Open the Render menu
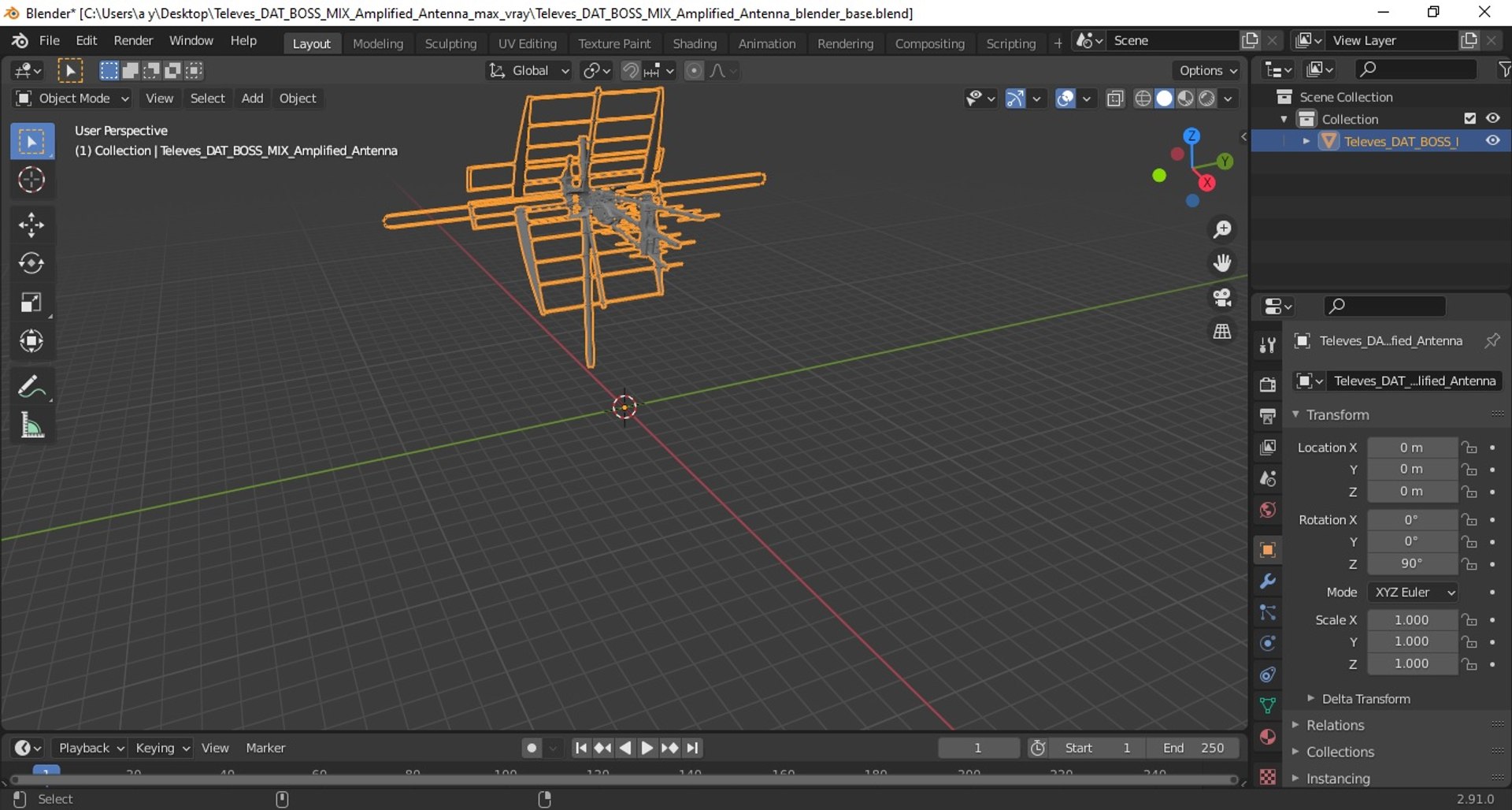 point(133,40)
